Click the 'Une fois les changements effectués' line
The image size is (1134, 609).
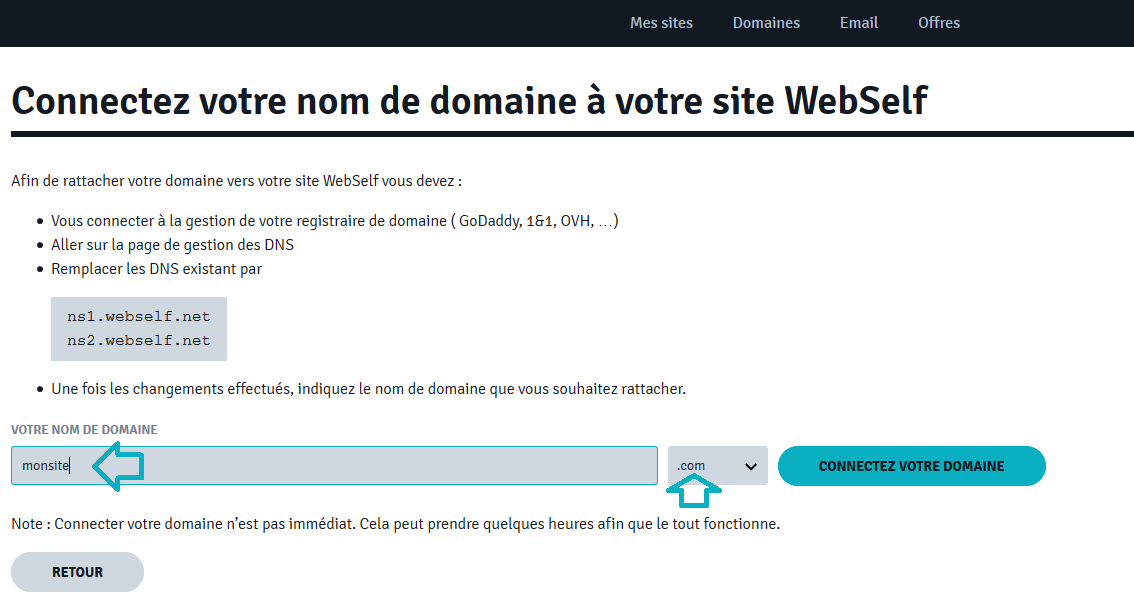pos(368,389)
